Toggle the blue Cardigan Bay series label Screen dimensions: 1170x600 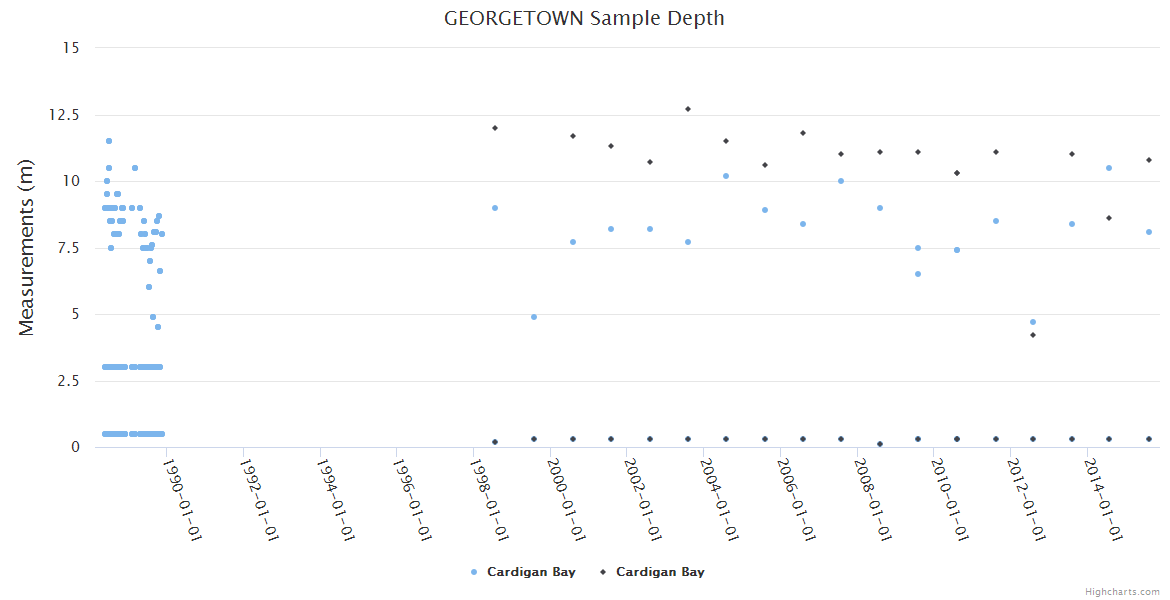tap(530, 572)
